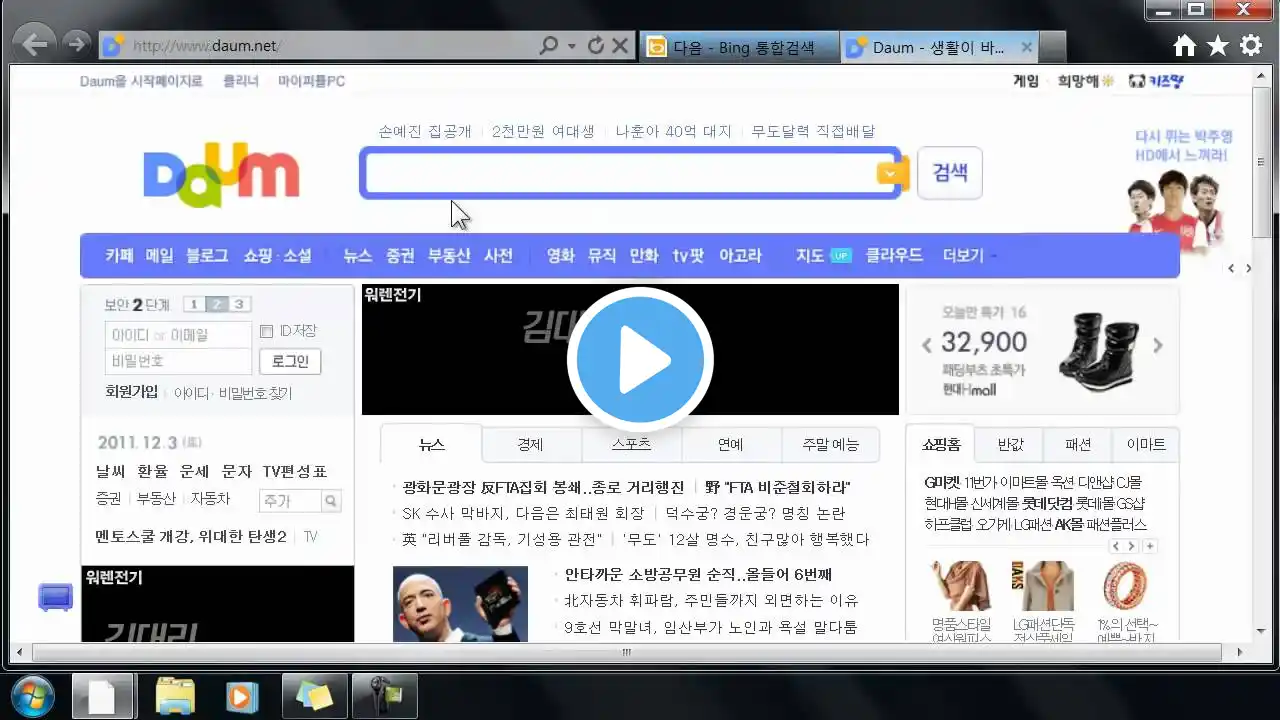Switch to the 다음 - Bing 통합검색 tab
The image size is (1280, 720).
[x=739, y=47]
